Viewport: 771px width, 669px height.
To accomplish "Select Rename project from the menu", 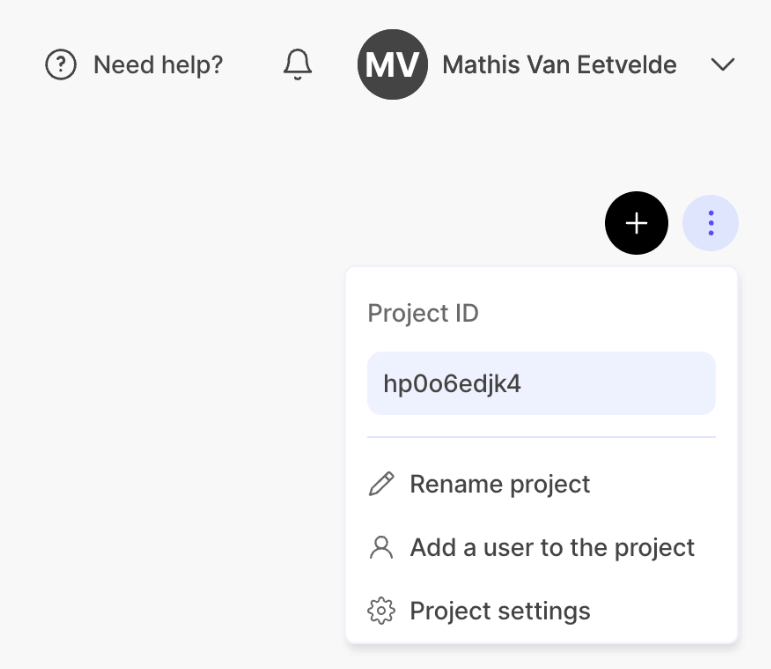I will click(499, 485).
